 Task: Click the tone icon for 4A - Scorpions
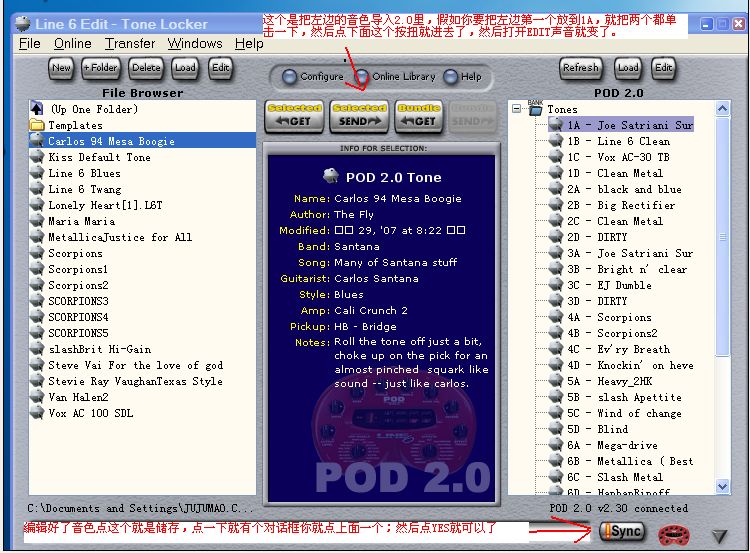(x=555, y=317)
